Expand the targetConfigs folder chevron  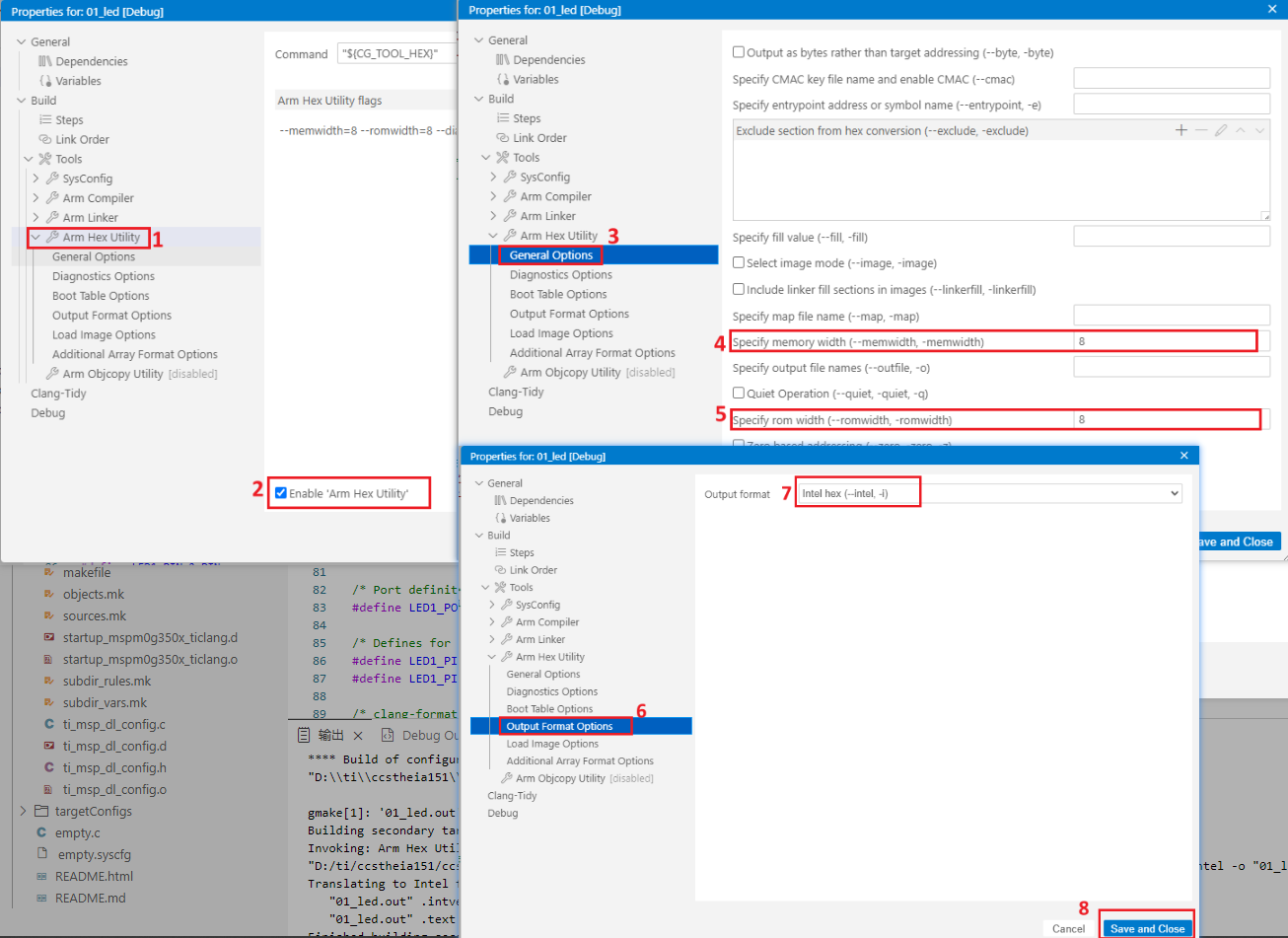click(x=24, y=811)
